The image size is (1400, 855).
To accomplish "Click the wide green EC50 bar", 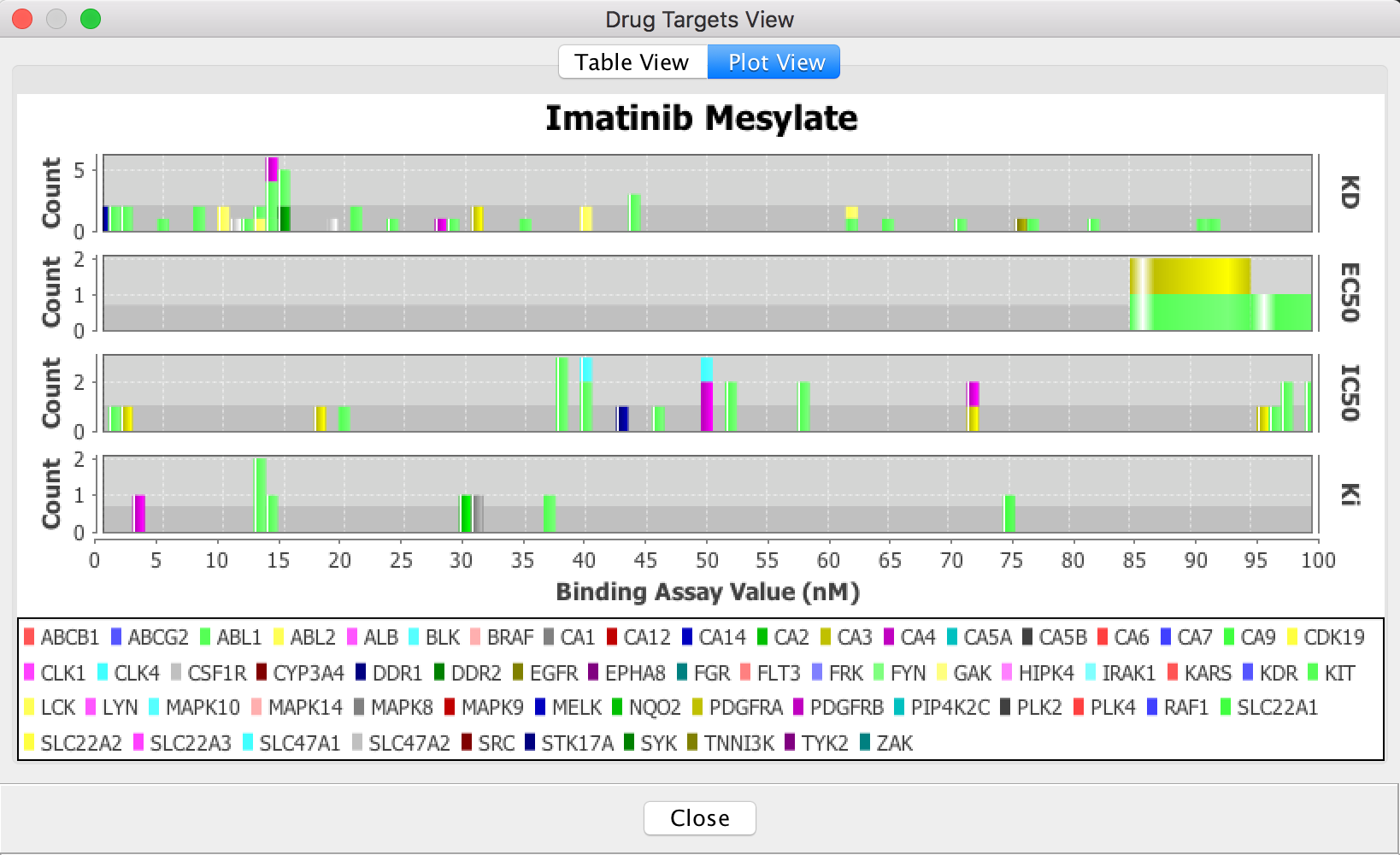I will coord(1221,312).
